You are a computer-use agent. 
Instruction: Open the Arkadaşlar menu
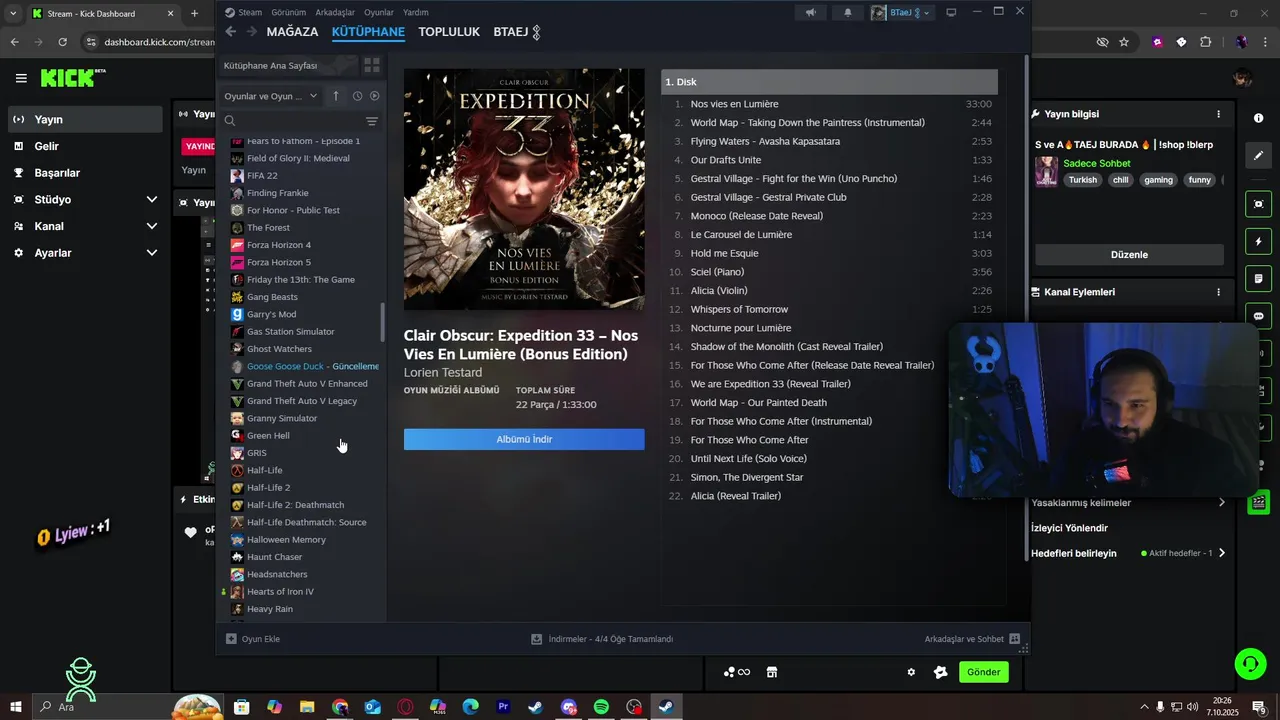335,12
